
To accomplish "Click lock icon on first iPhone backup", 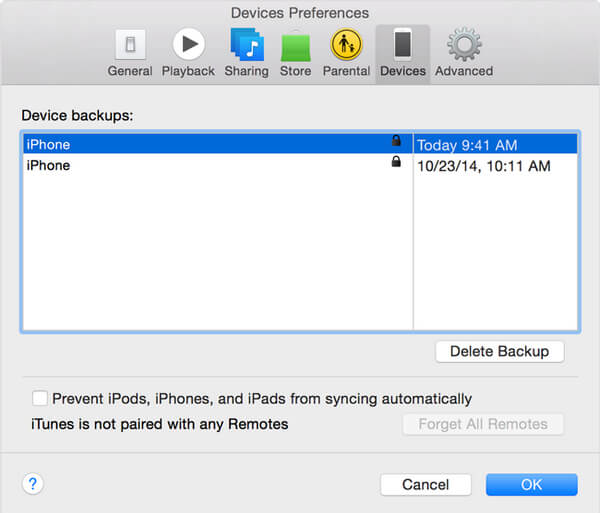I will pyautogui.click(x=396, y=142).
